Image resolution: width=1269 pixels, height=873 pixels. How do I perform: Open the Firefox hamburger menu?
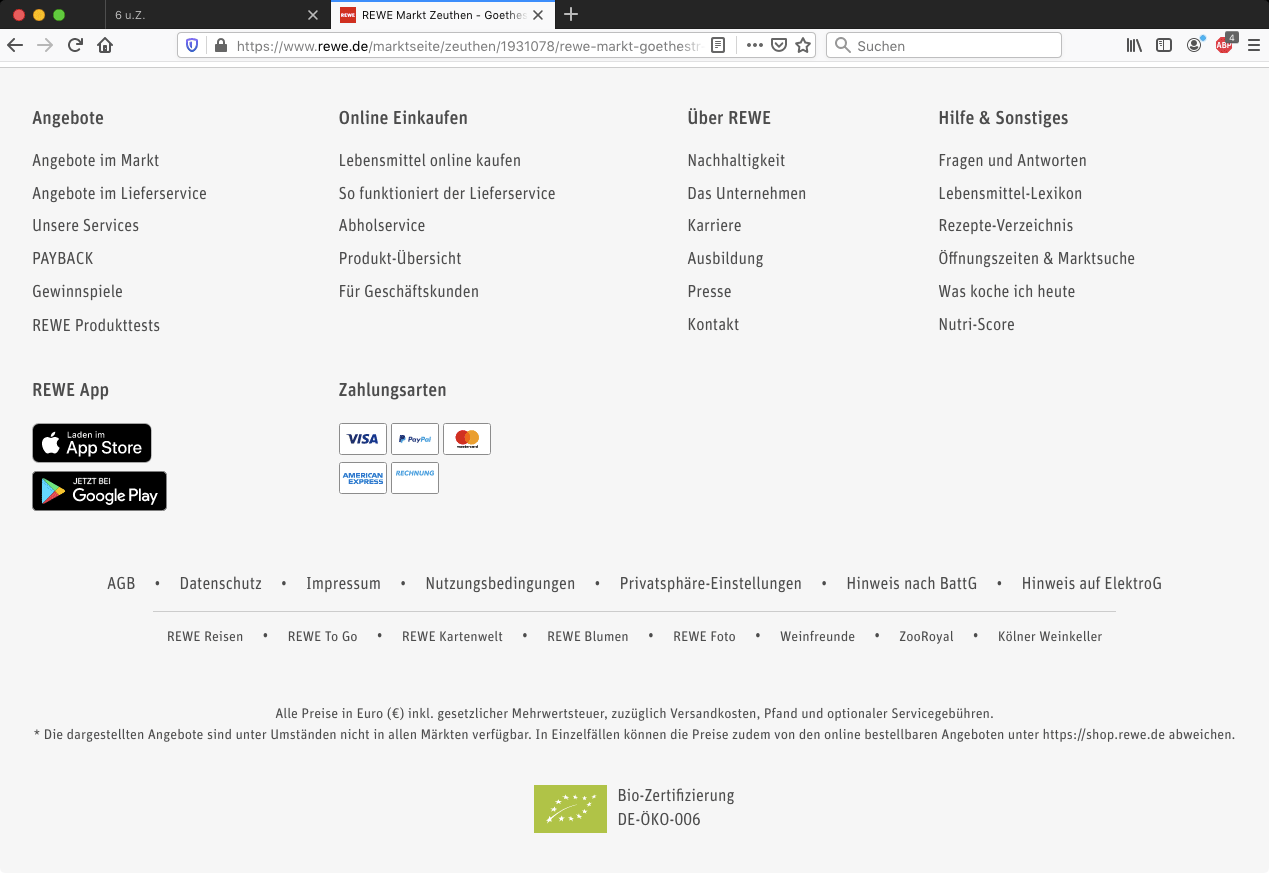[x=1254, y=45]
